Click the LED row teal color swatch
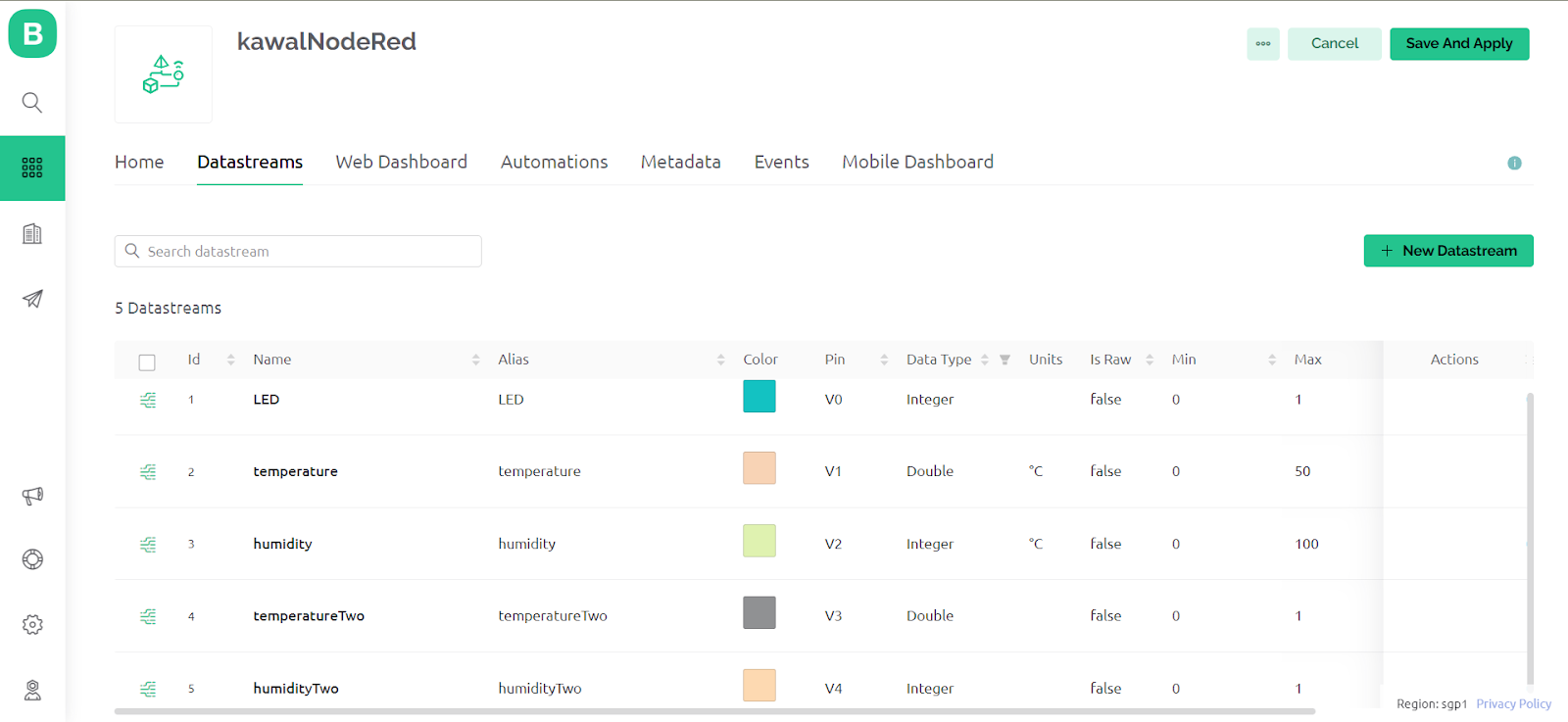Image resolution: width=1568 pixels, height=722 pixels. tap(759, 397)
